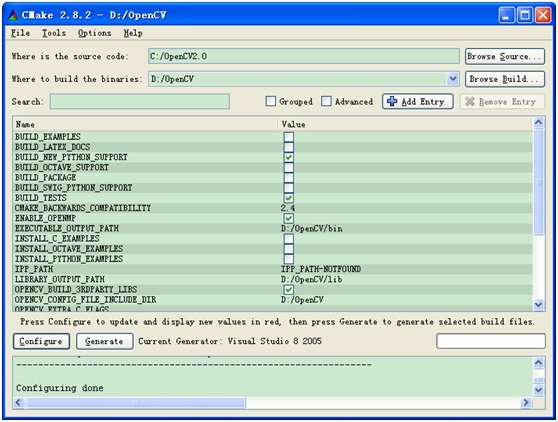Viewport: 558px width, 422px height.
Task: Select BUILD_PACKAGE entry name
Action: coord(45,178)
